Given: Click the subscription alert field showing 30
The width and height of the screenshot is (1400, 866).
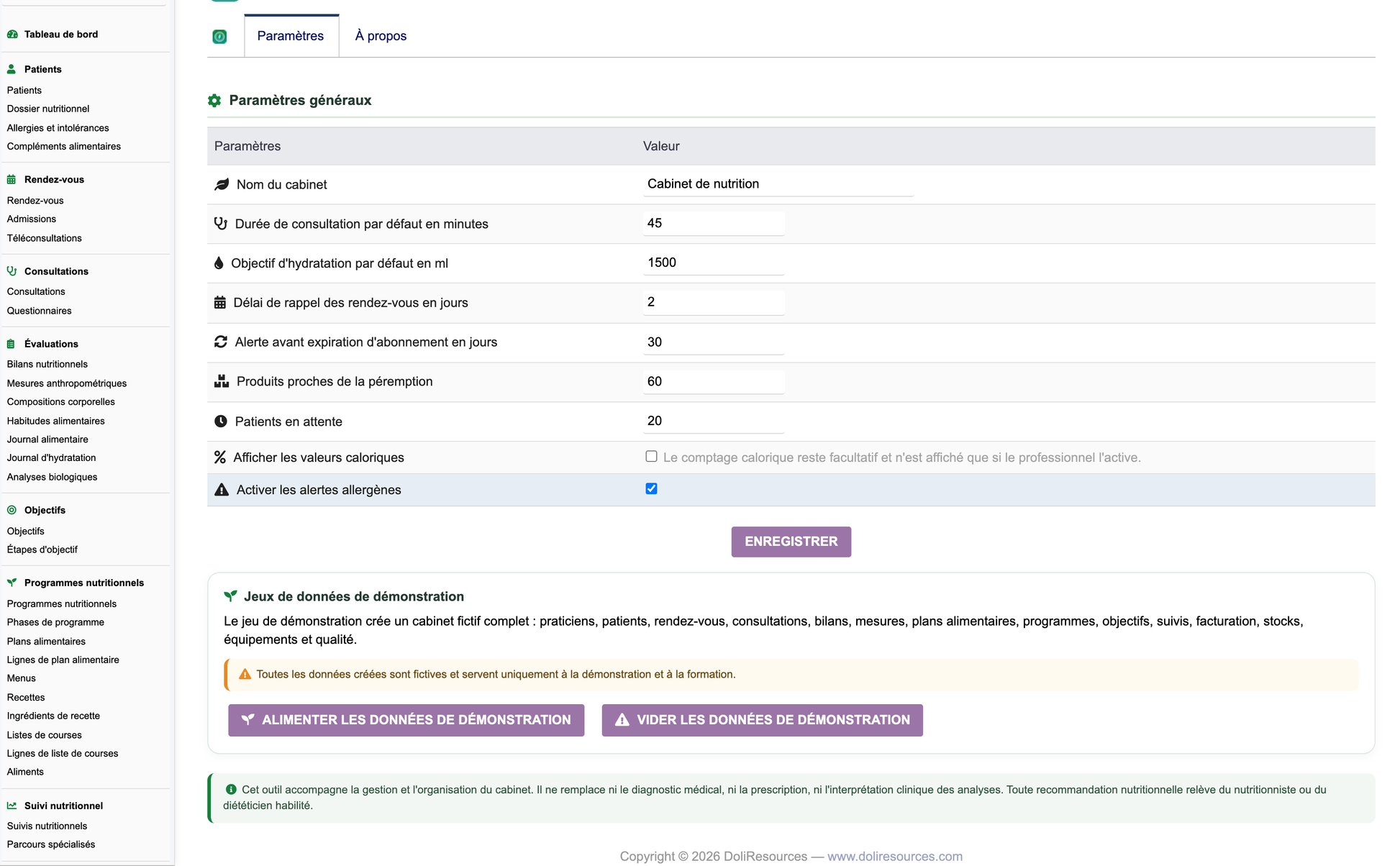Looking at the screenshot, I should point(713,342).
